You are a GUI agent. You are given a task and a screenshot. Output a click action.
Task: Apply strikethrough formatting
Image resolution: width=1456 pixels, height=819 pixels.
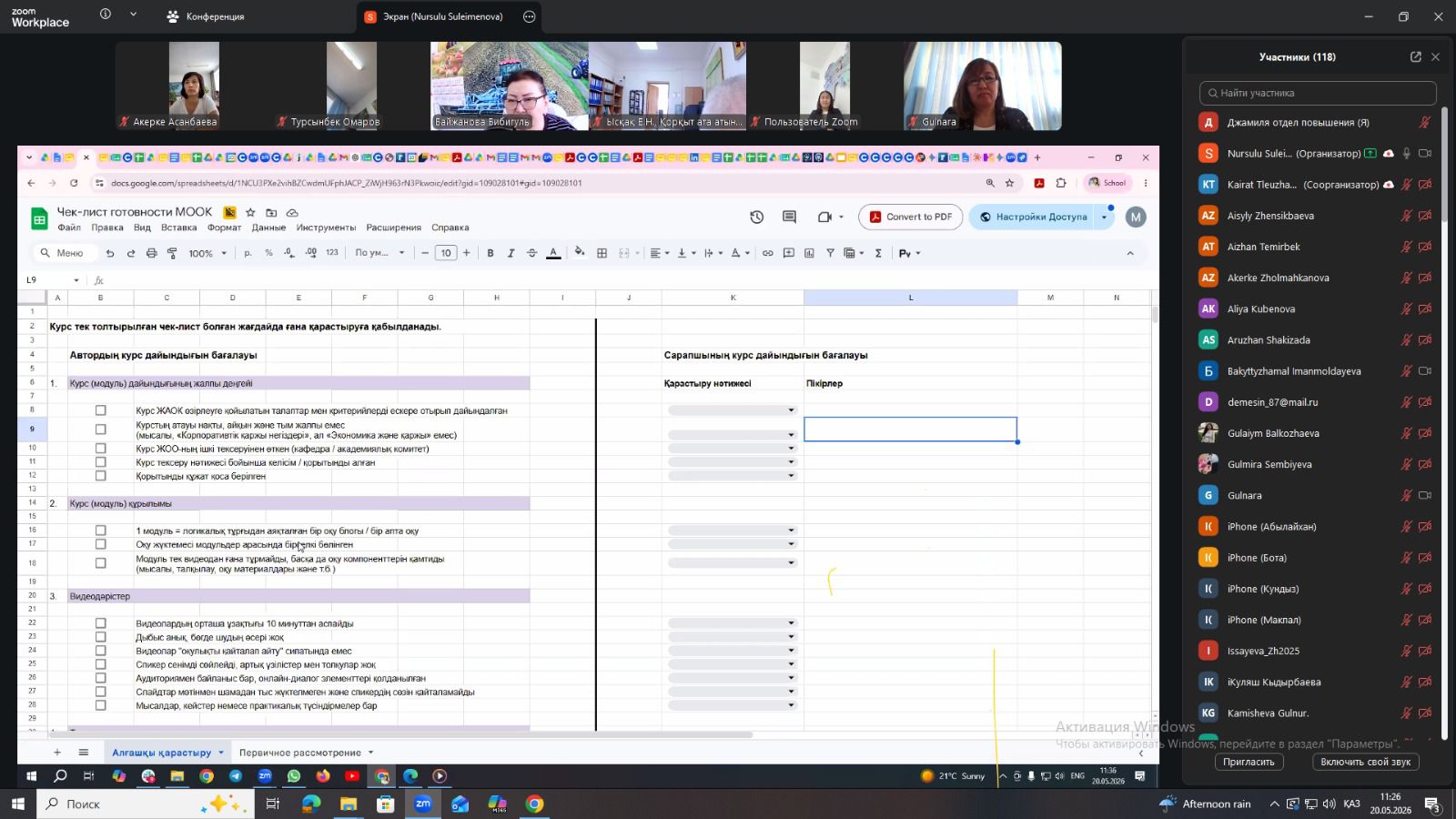[531, 253]
